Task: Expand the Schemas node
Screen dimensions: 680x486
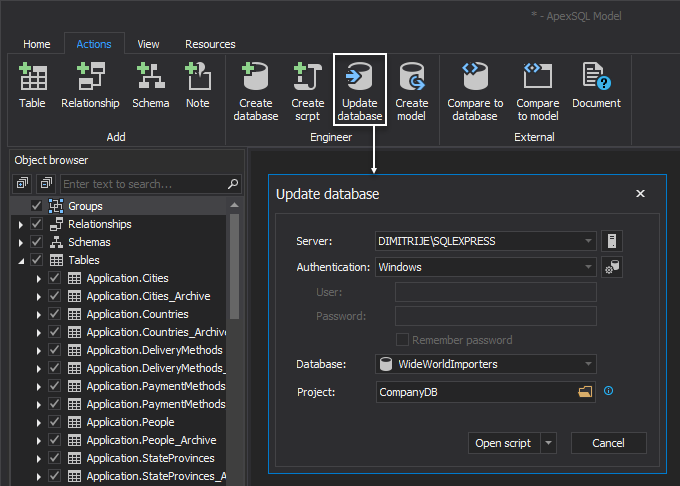Action: coord(20,243)
